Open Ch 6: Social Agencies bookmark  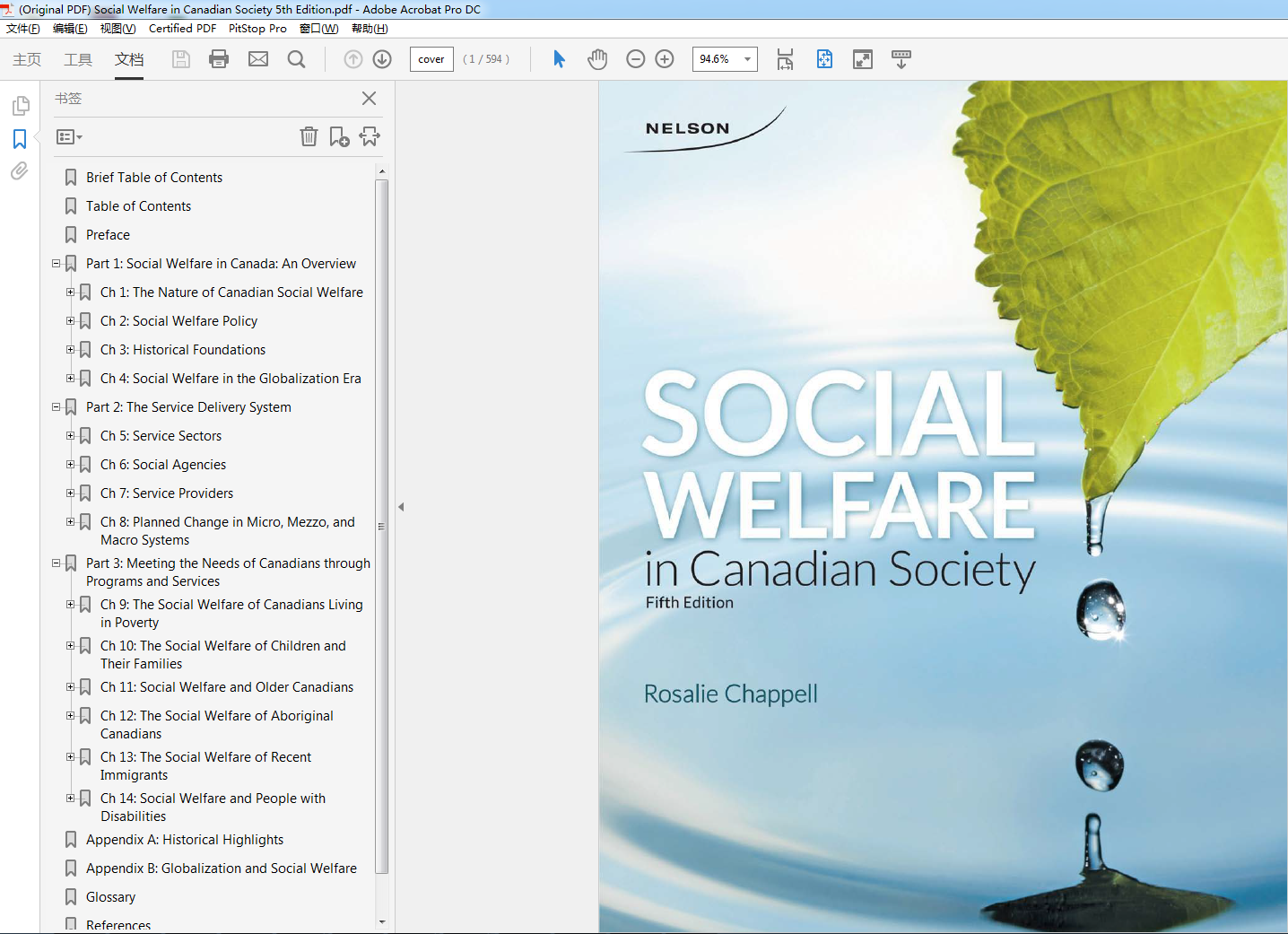[x=163, y=465]
